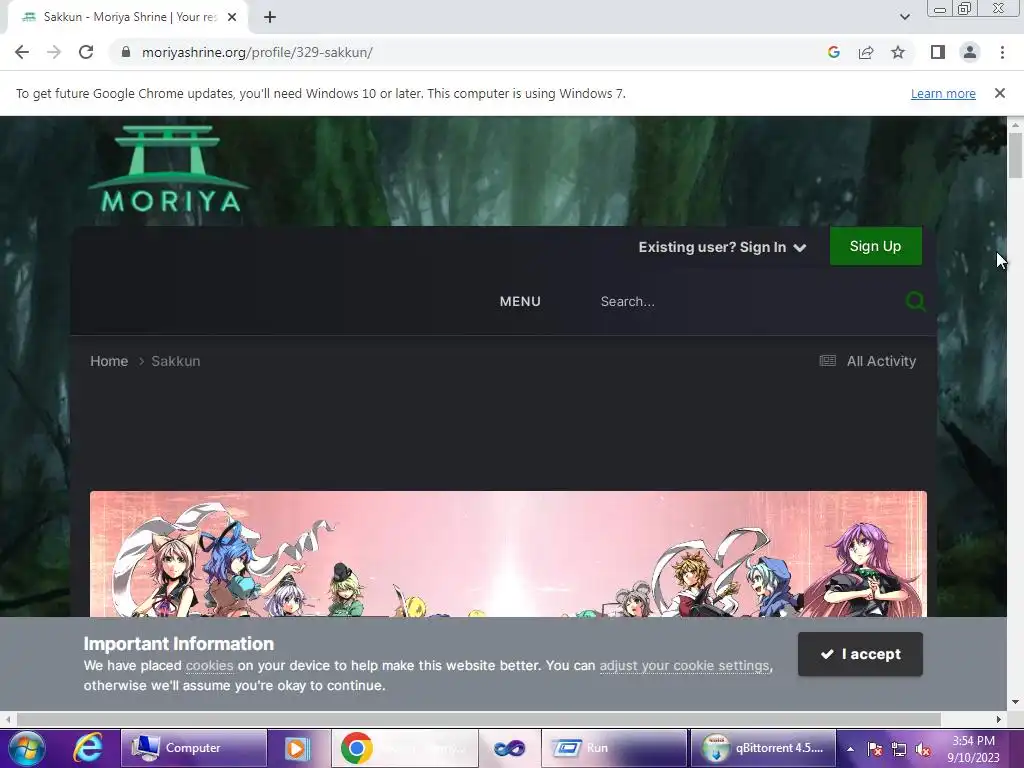Open the infinity icon taskbar app
Image resolution: width=1024 pixels, height=768 pixels.
coord(509,748)
